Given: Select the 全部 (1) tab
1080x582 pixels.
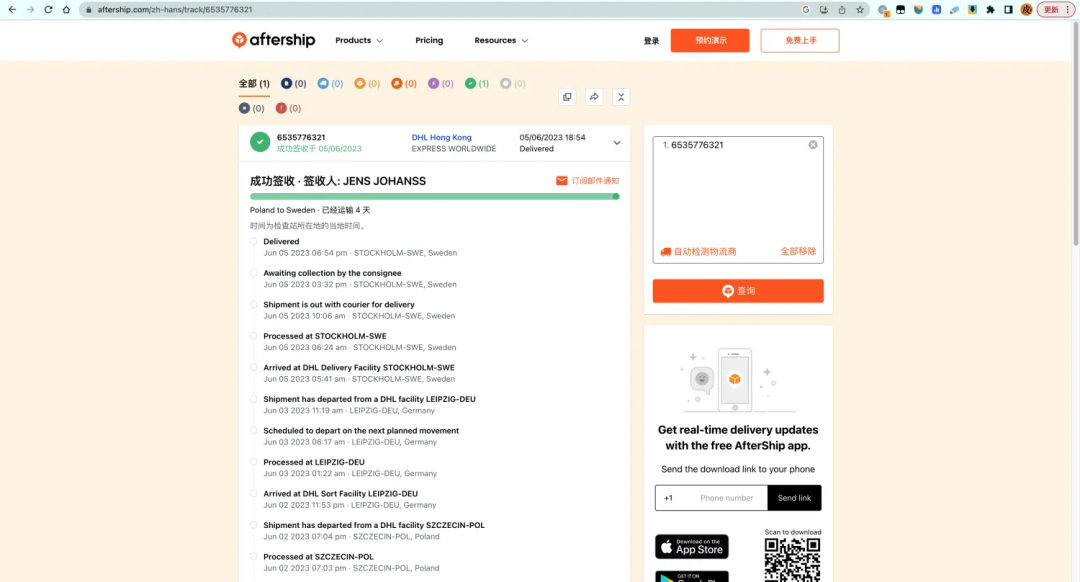Looking at the screenshot, I should (254, 83).
